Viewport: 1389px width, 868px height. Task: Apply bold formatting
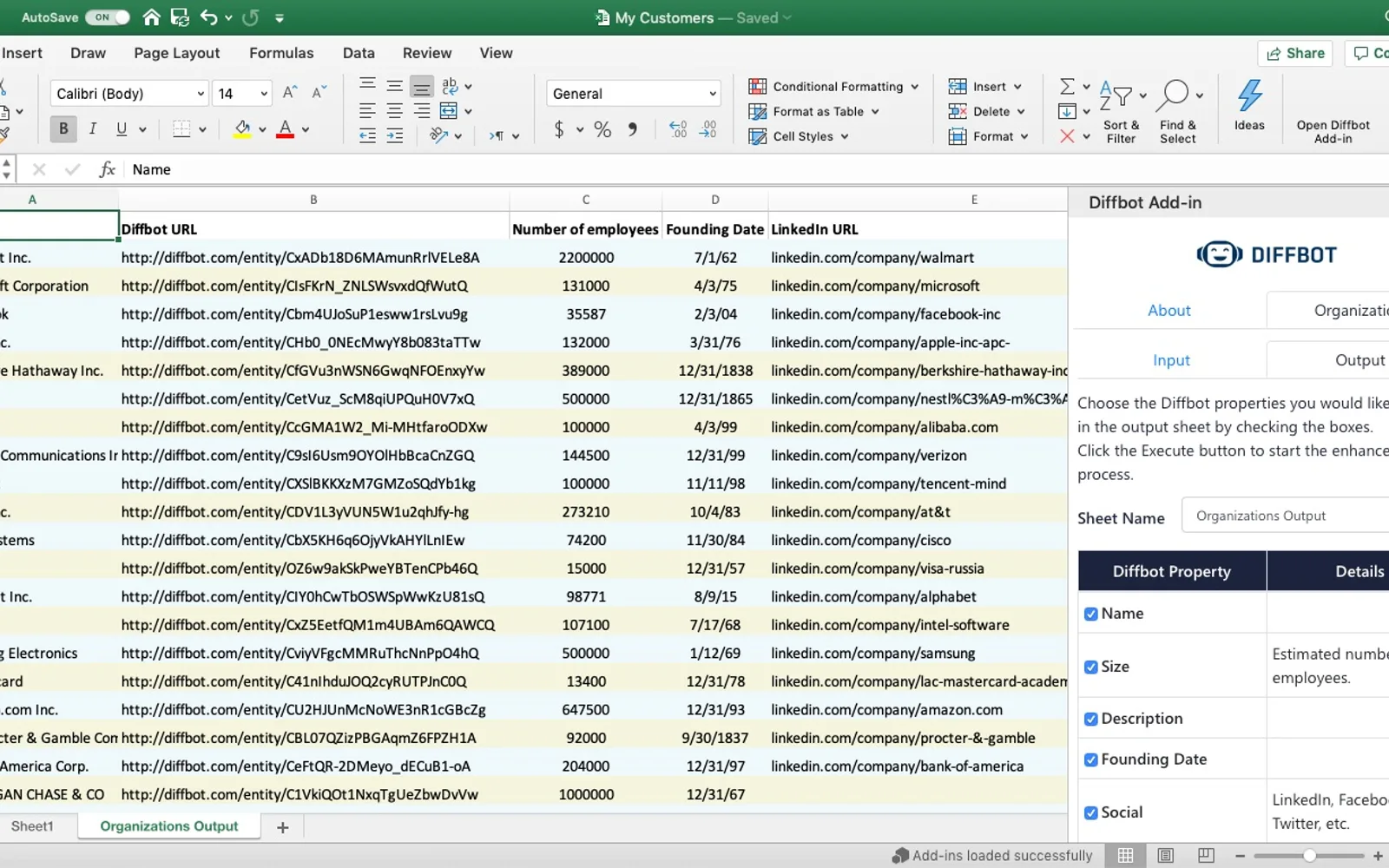click(x=63, y=129)
